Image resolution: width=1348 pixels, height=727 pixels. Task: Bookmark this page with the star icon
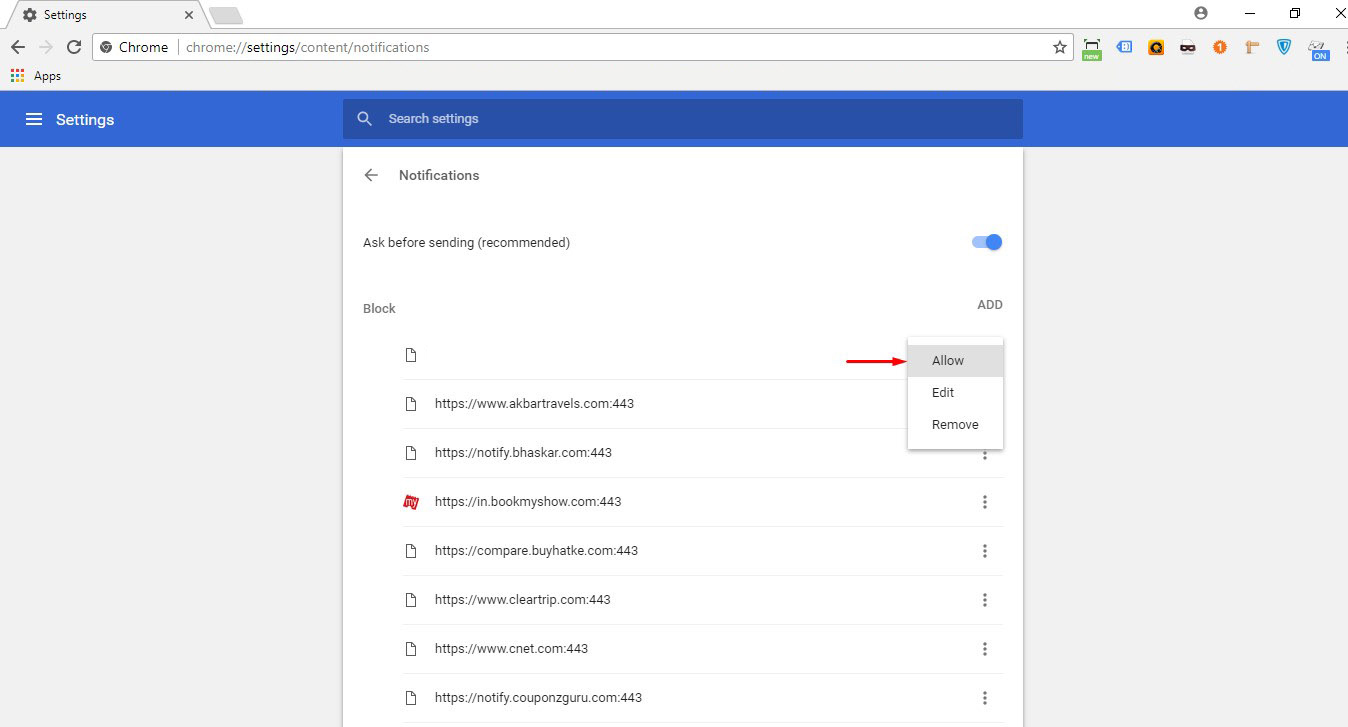(1059, 47)
